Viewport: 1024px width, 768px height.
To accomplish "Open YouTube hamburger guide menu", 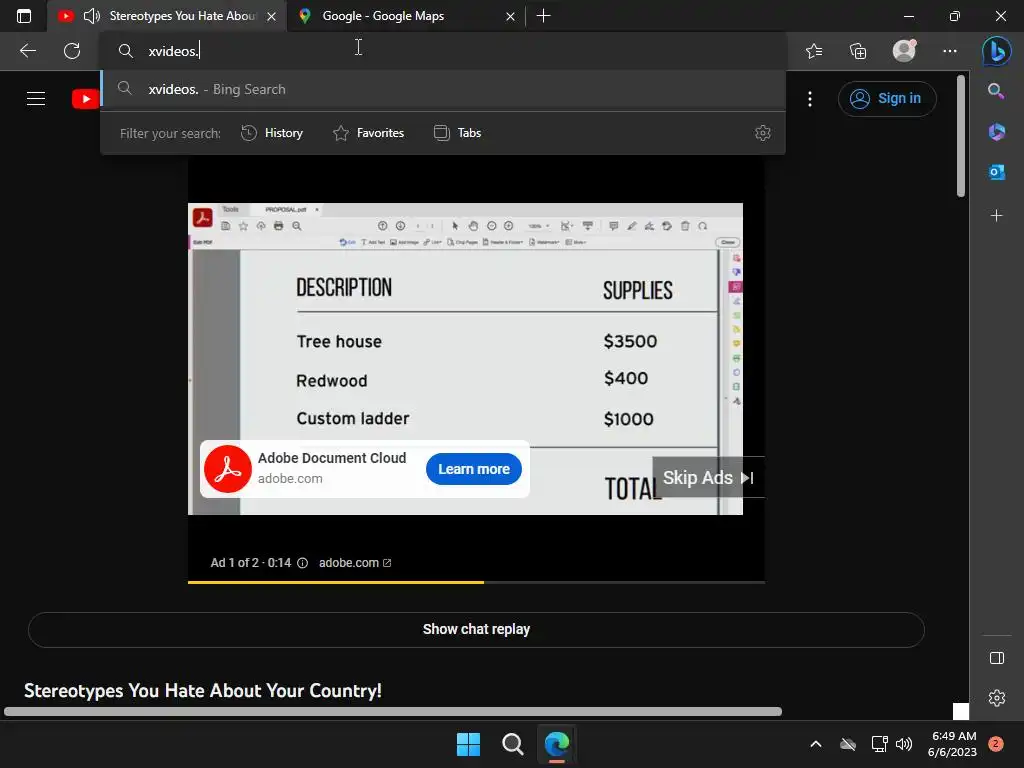I will [x=36, y=99].
